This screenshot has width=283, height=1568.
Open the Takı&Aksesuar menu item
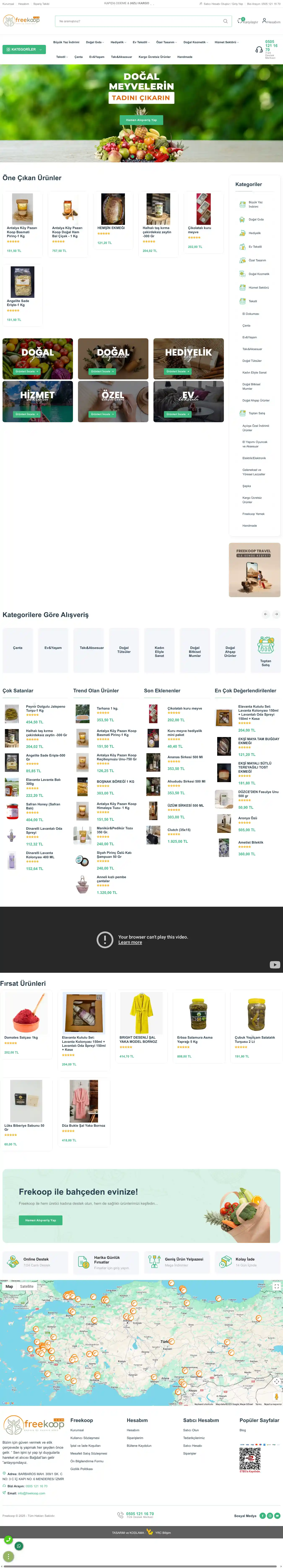click(121, 57)
